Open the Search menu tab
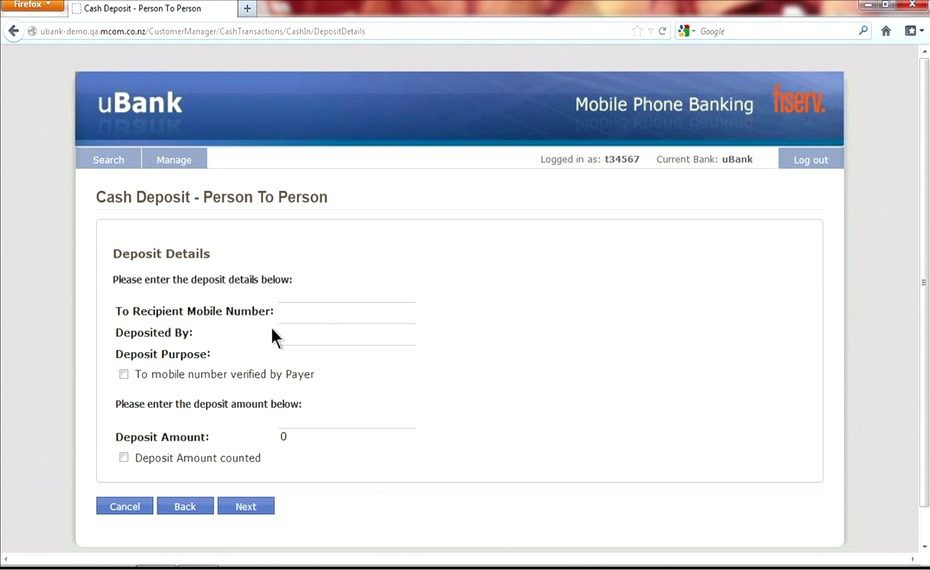Screen dimensions: 930x570 pos(109,160)
